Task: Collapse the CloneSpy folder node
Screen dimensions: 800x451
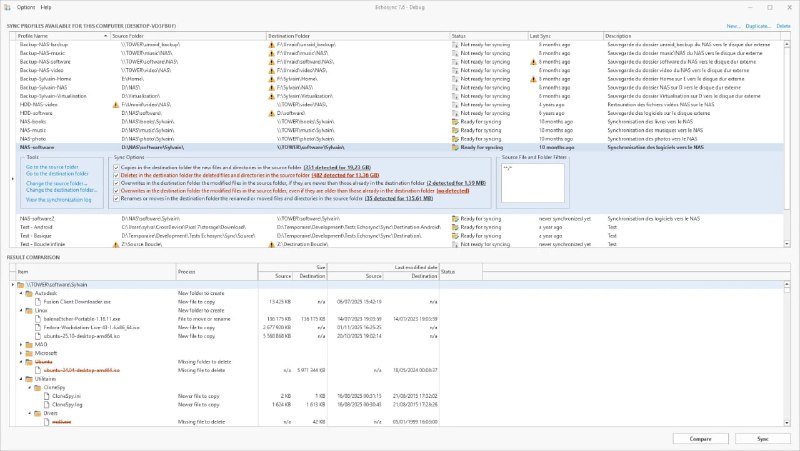Action: pos(30,387)
